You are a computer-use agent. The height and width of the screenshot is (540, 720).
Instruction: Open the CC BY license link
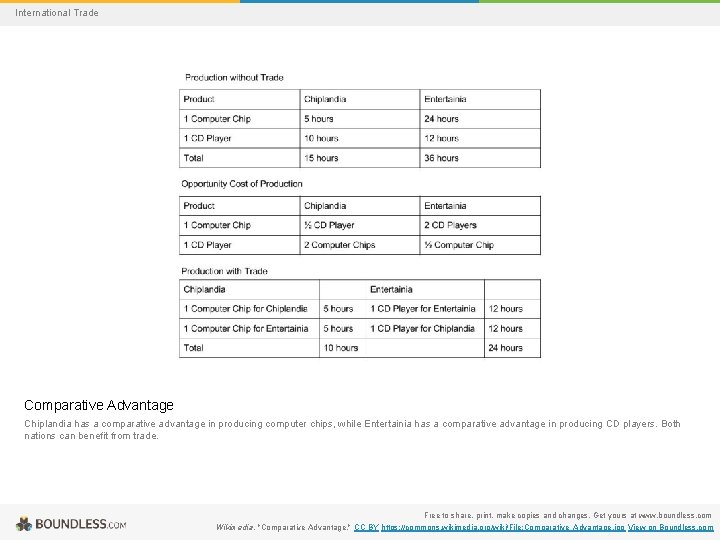[x=366, y=527]
